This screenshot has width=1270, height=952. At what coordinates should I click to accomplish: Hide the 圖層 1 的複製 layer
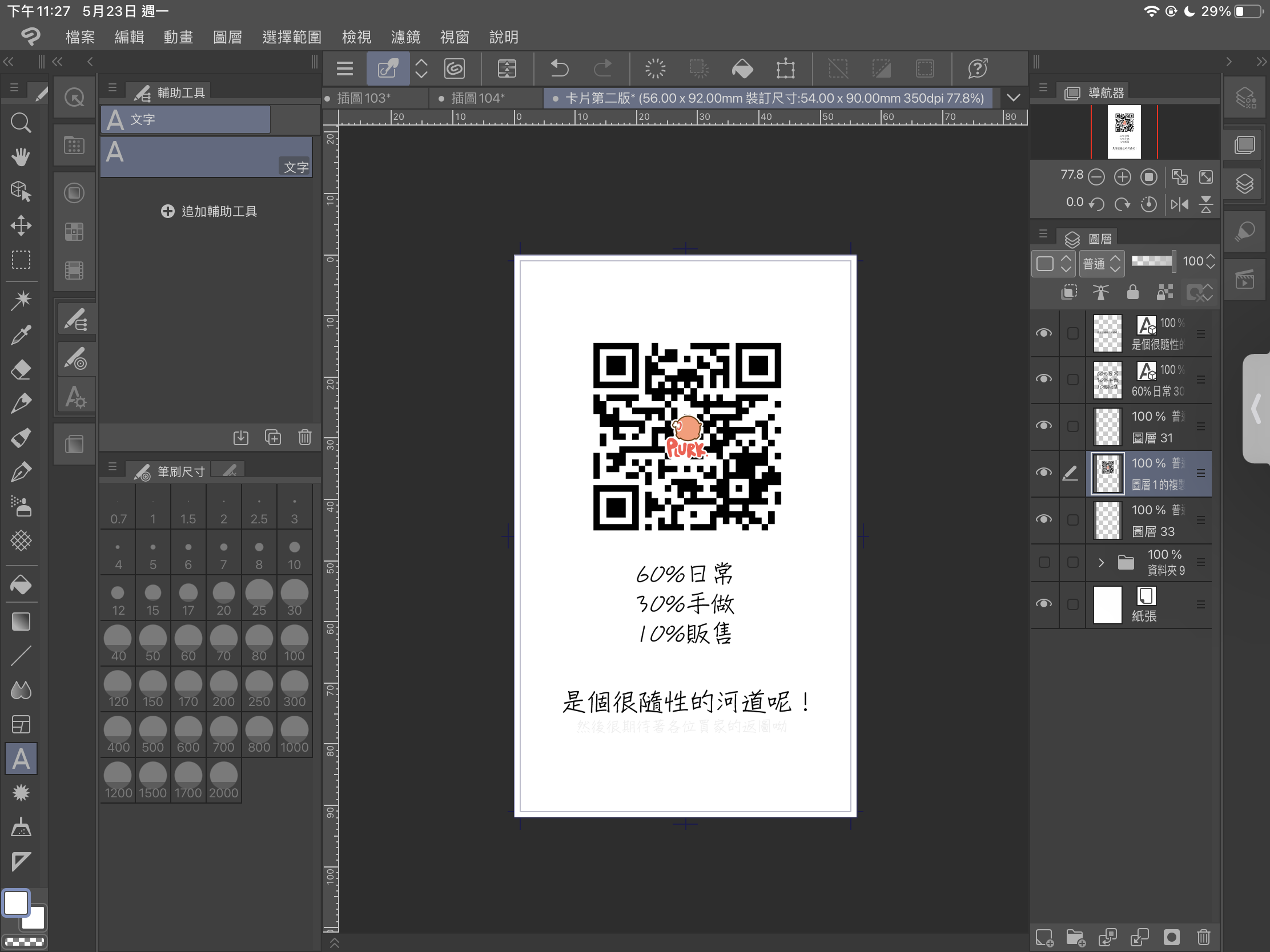(1044, 472)
